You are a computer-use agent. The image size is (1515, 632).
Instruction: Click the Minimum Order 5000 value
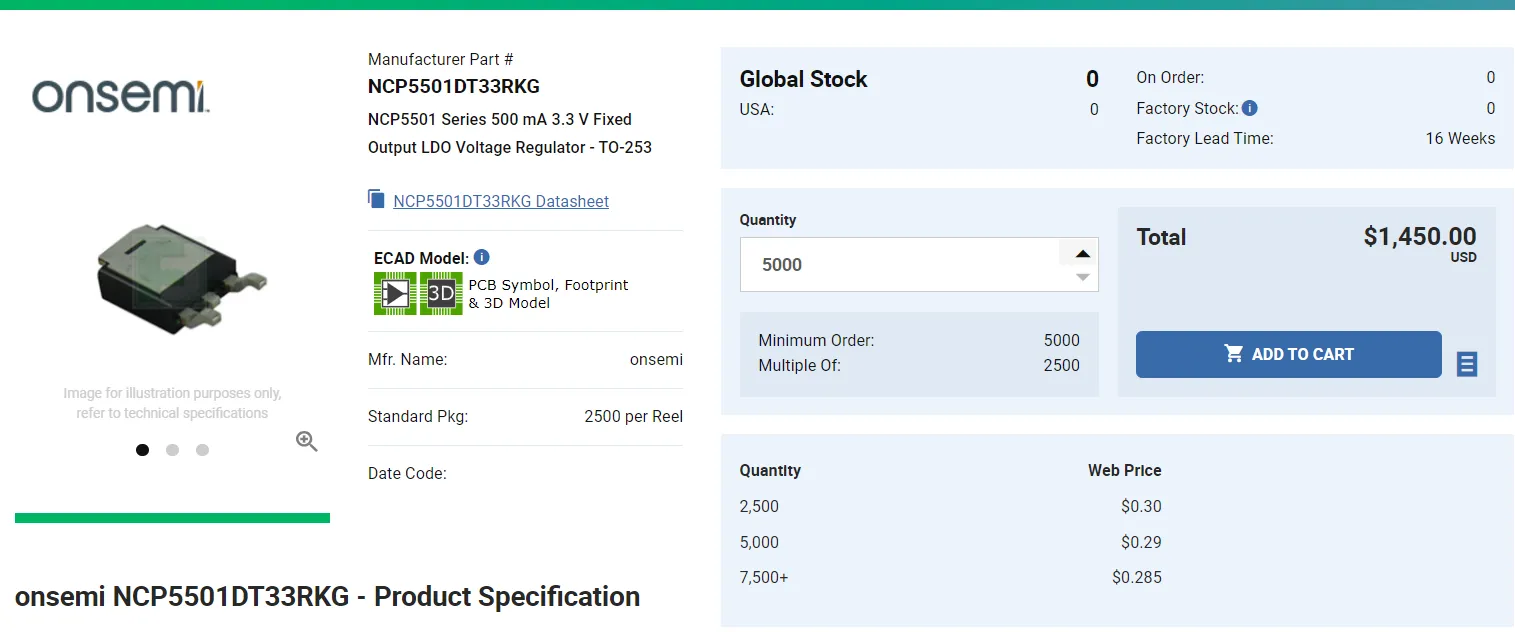pos(1061,340)
